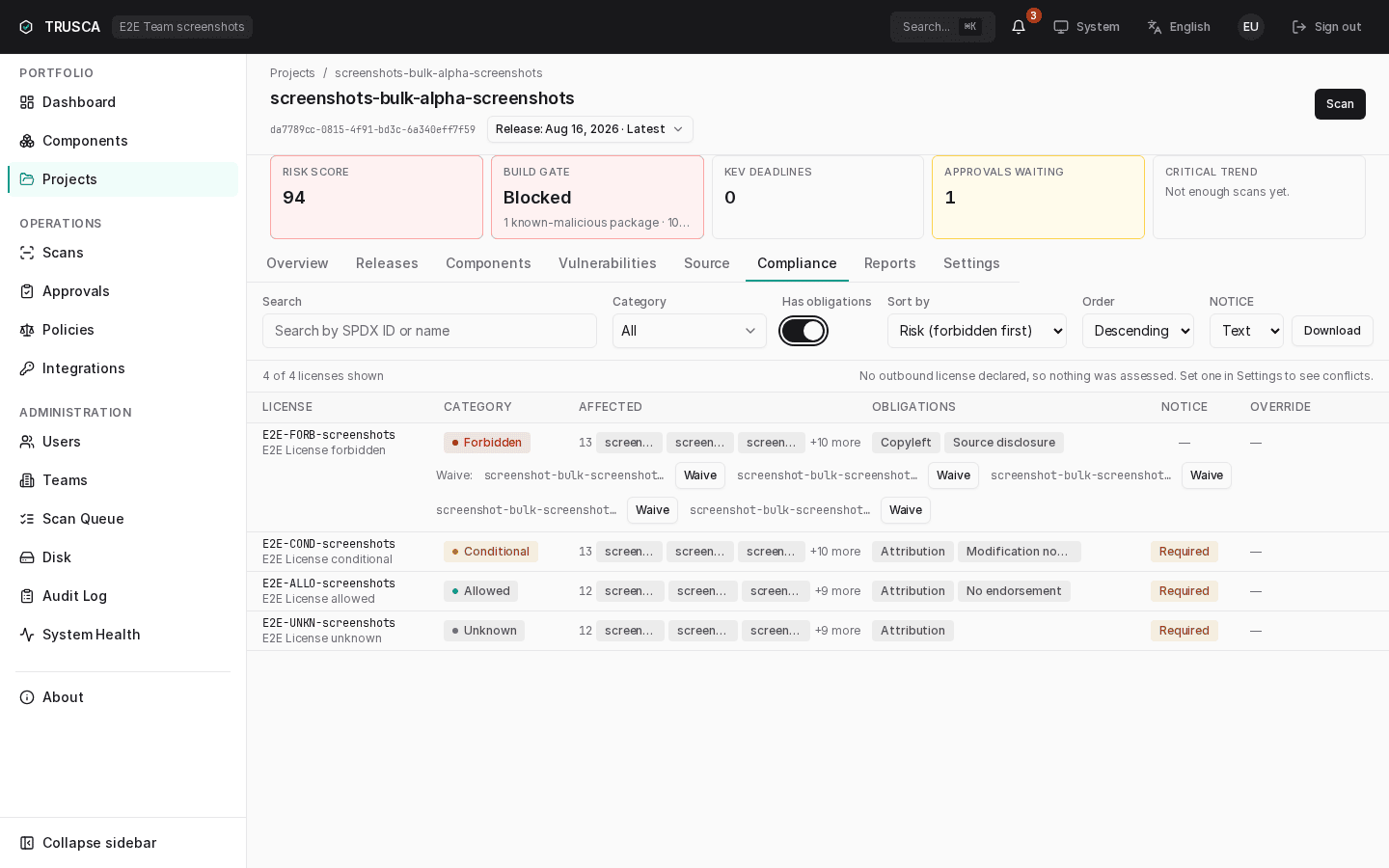Click the Scan button

tap(1340, 104)
